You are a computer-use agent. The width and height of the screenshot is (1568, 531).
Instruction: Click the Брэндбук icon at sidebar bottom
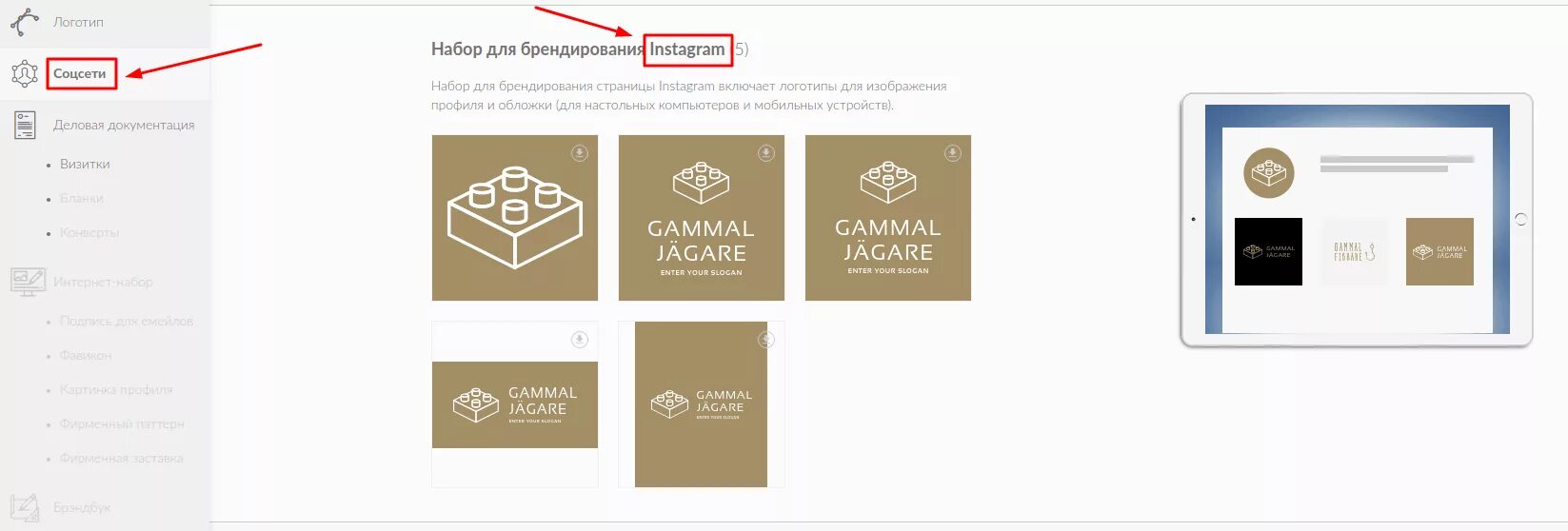[25, 507]
